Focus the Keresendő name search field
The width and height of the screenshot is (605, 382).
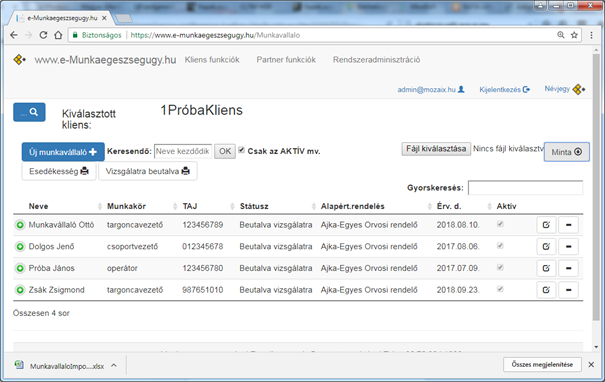coord(183,151)
